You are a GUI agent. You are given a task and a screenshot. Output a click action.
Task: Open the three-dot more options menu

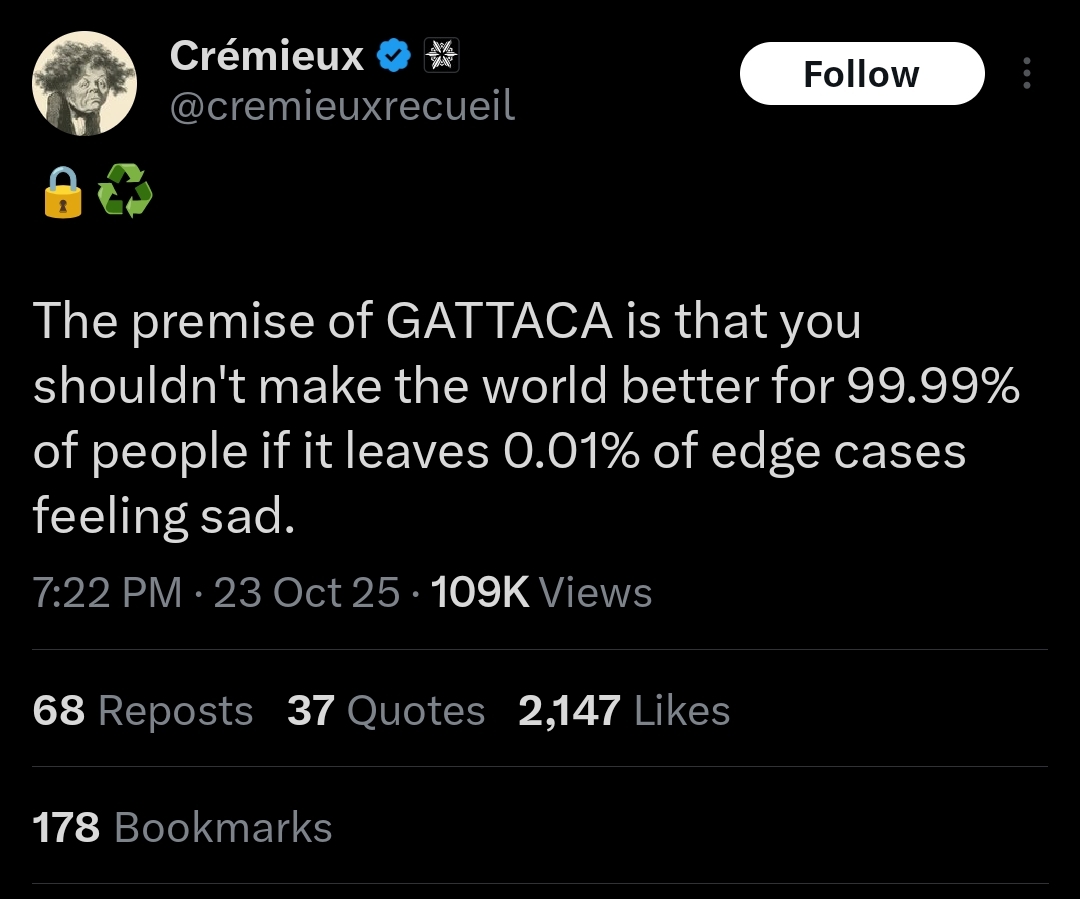pyautogui.click(x=1026, y=73)
